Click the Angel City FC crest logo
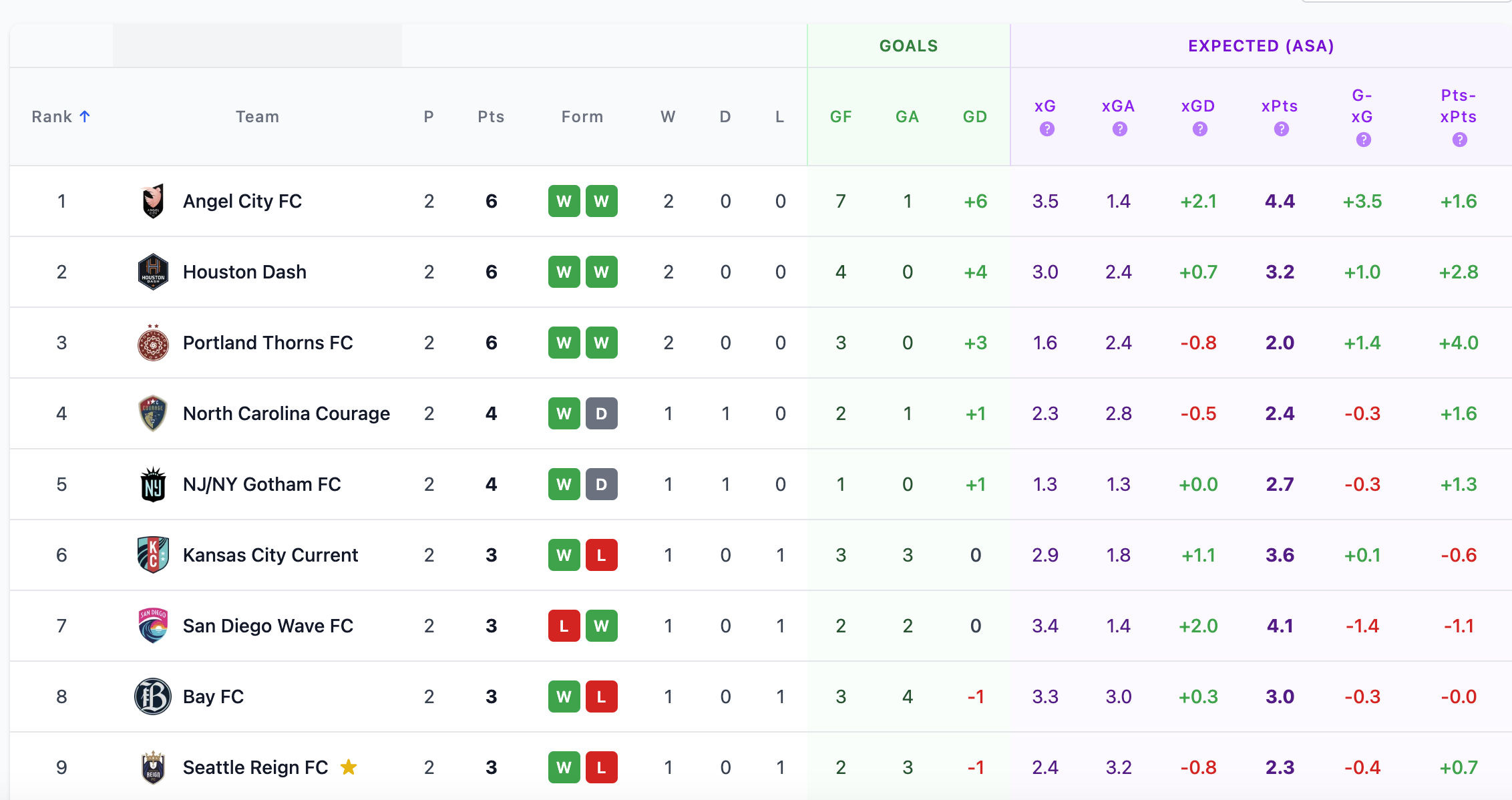Viewport: 1512px width, 800px height. pyautogui.click(x=153, y=201)
